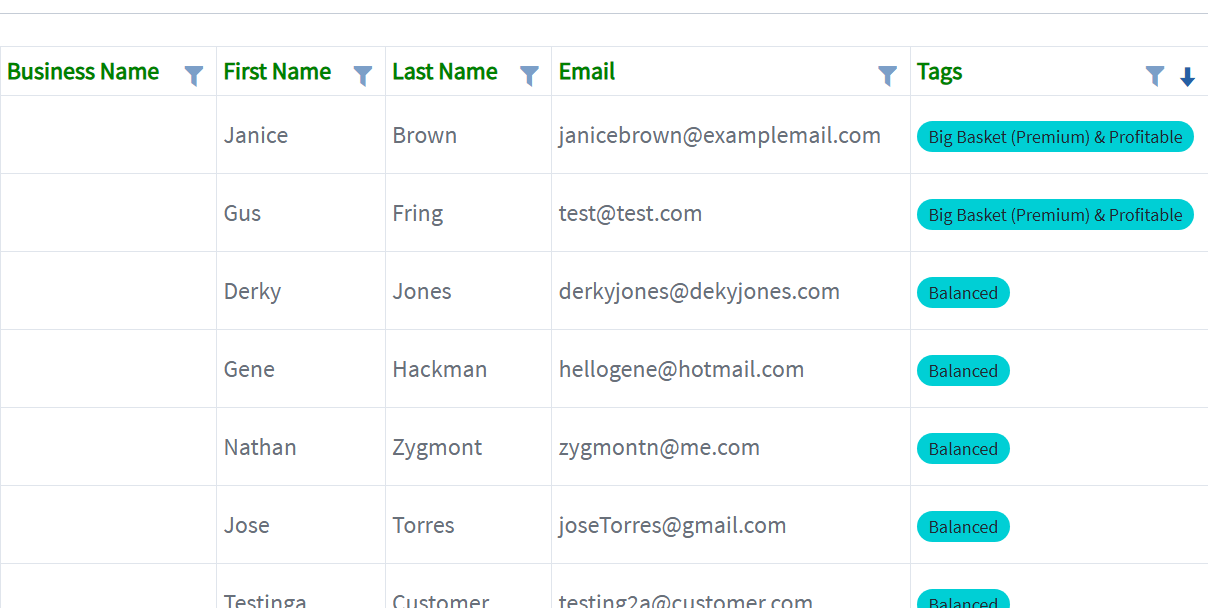The height and width of the screenshot is (608, 1208).
Task: Sort by Last Name header
Action: 445,72
